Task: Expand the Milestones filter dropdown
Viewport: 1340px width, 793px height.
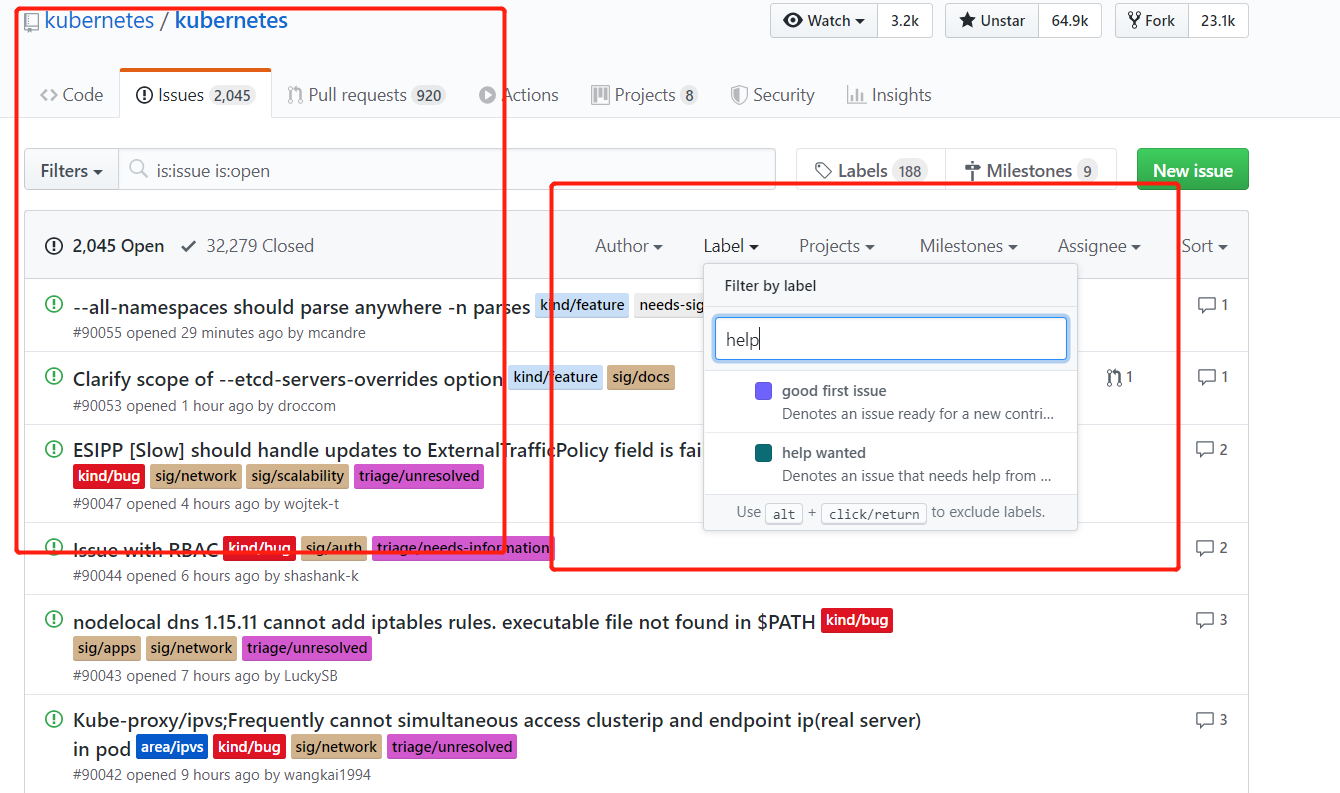Action: (969, 246)
